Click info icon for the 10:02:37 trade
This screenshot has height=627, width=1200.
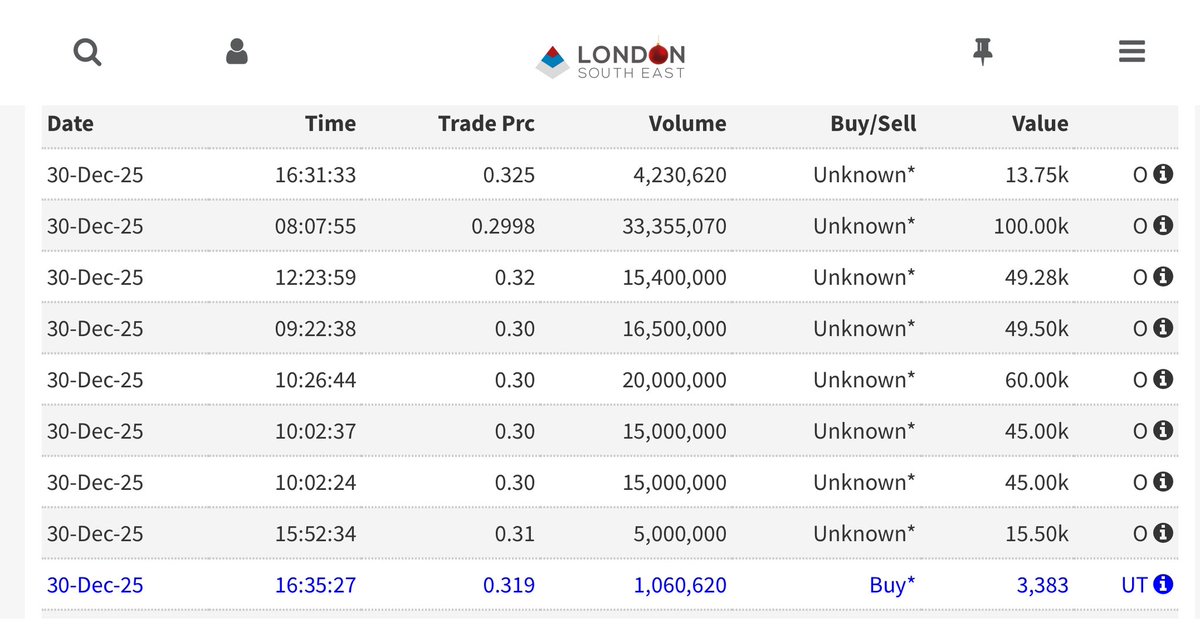[x=1163, y=431]
